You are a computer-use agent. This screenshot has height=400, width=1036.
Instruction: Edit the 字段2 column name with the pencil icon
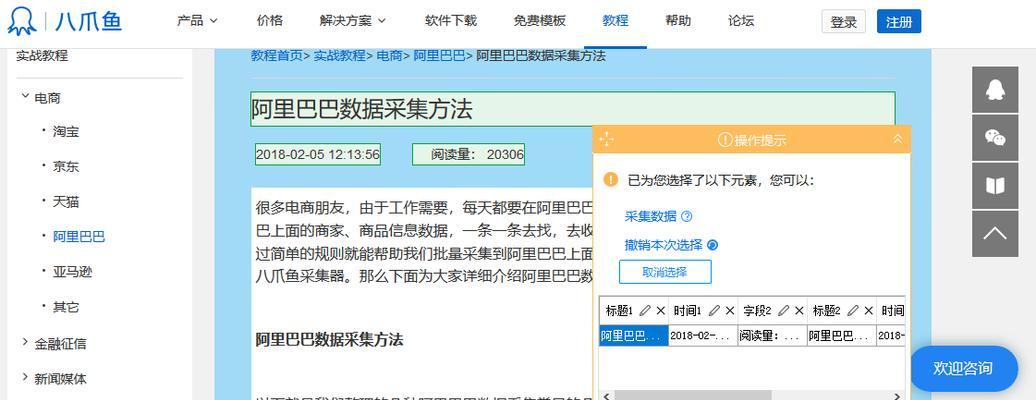click(x=784, y=310)
